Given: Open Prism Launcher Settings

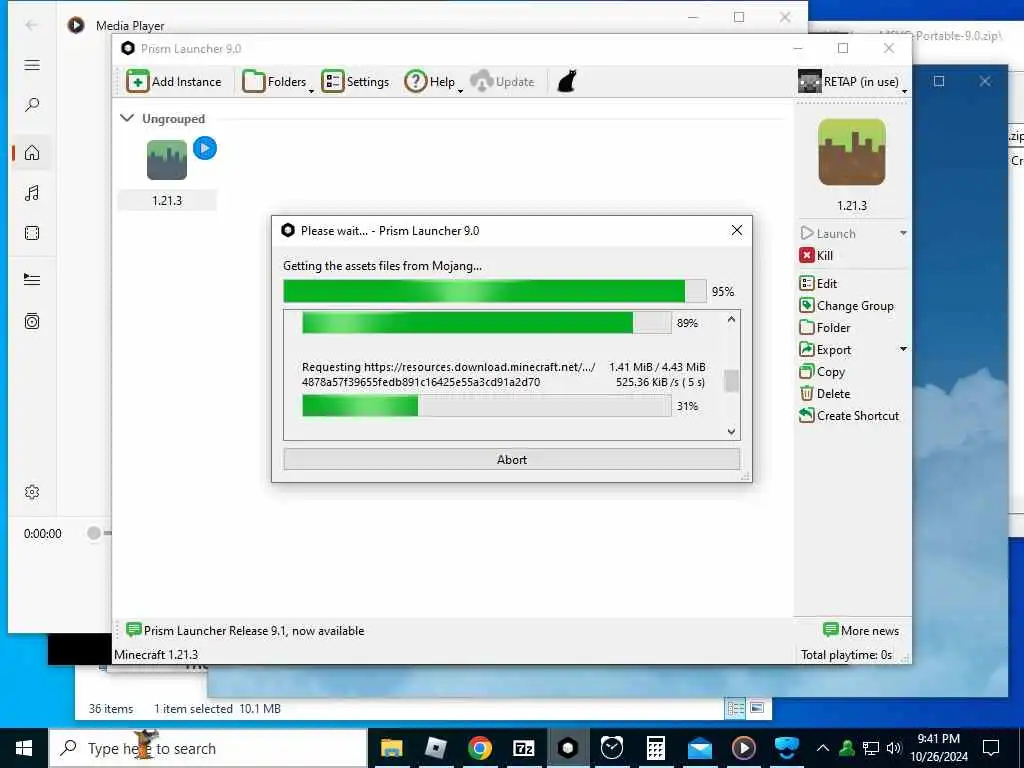Looking at the screenshot, I should 355,82.
